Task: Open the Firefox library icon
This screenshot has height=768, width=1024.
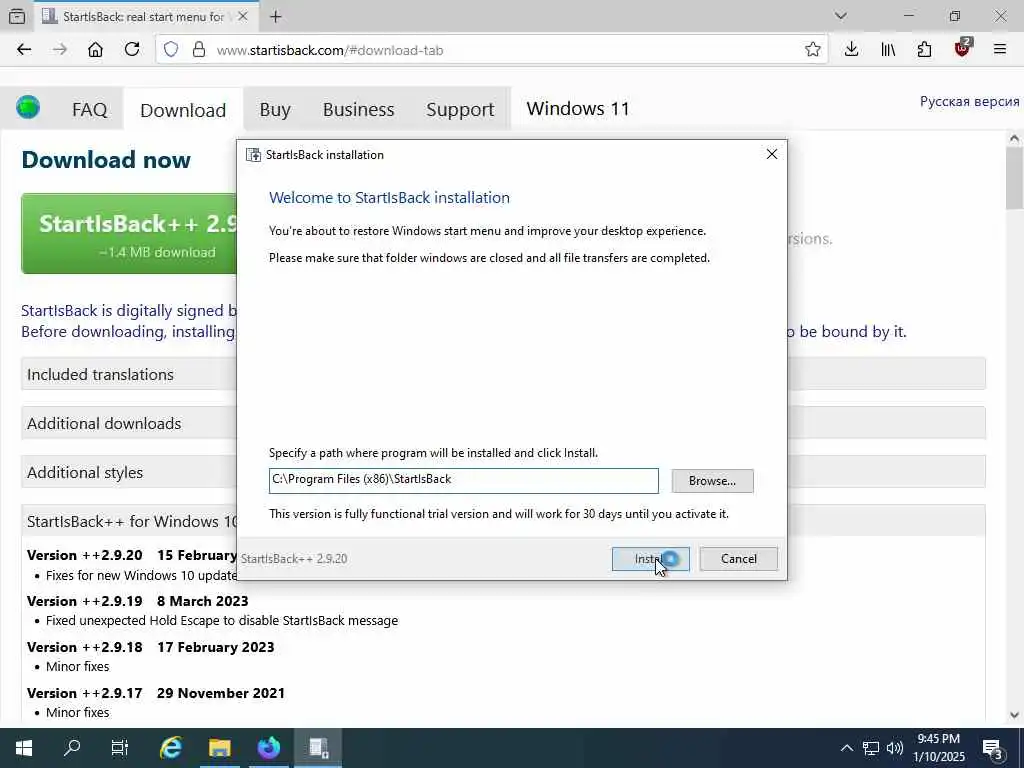Action: click(x=888, y=50)
